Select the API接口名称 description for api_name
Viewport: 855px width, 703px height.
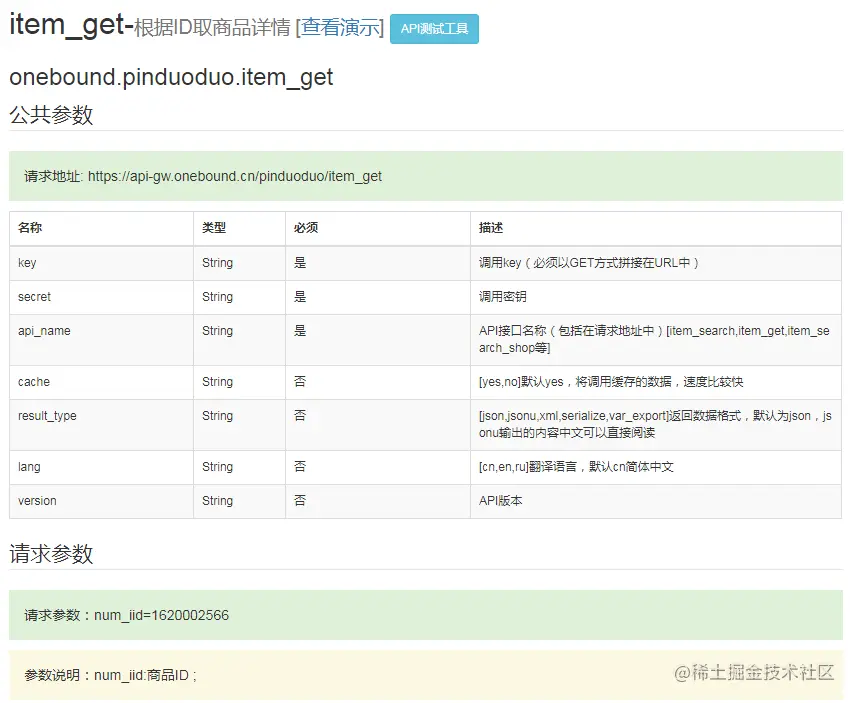pyautogui.click(x=654, y=339)
